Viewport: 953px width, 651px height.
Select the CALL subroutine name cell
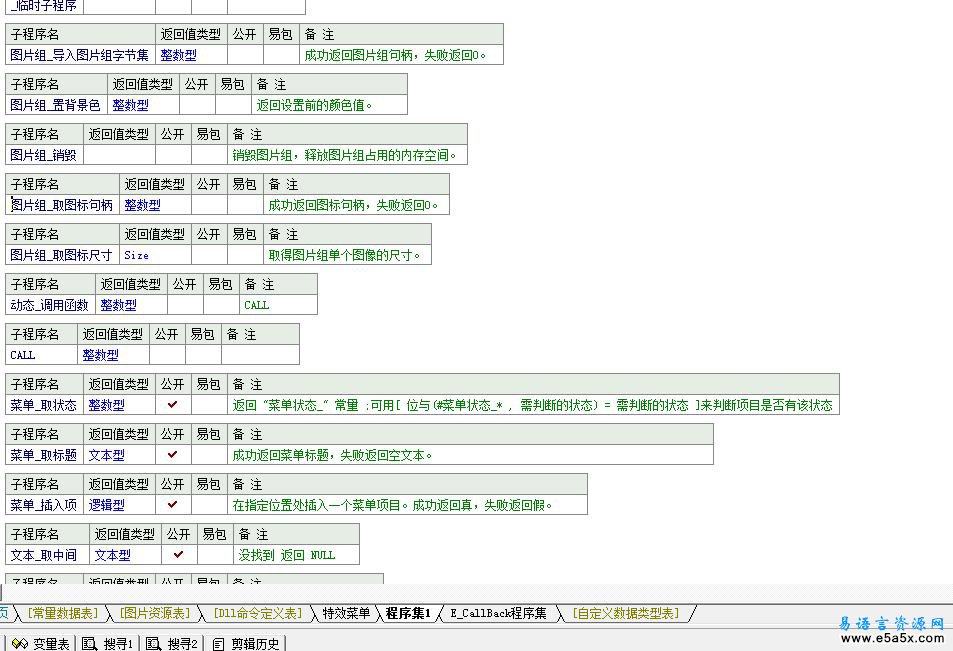pos(41,354)
